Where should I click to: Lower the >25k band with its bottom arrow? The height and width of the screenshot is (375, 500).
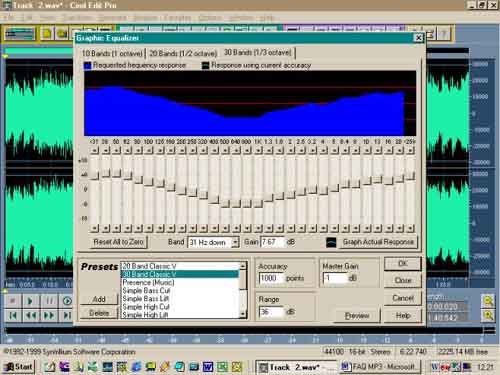(410, 228)
